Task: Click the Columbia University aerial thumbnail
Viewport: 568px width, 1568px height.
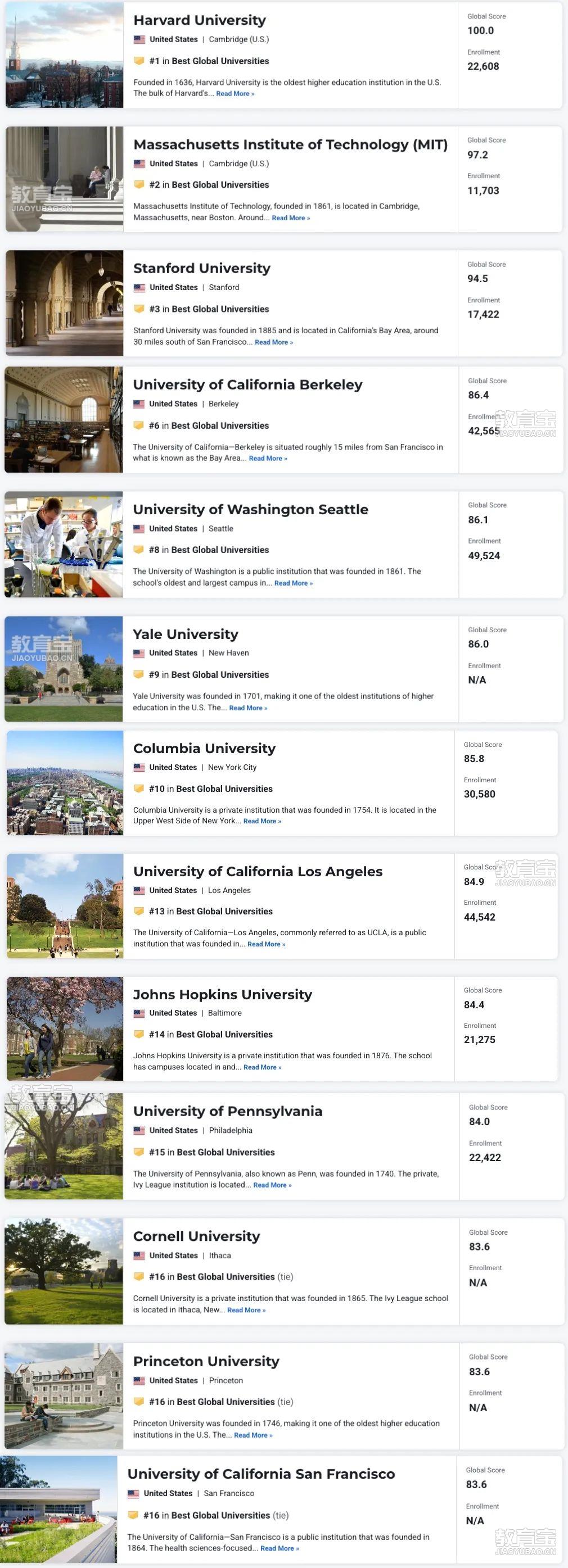Action: [65, 783]
